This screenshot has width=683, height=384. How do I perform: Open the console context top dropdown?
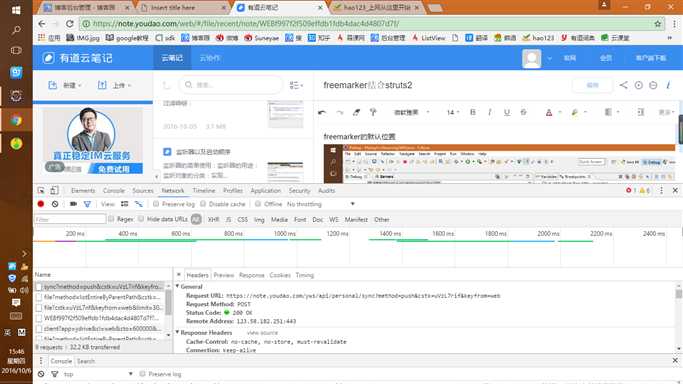[x=98, y=374]
